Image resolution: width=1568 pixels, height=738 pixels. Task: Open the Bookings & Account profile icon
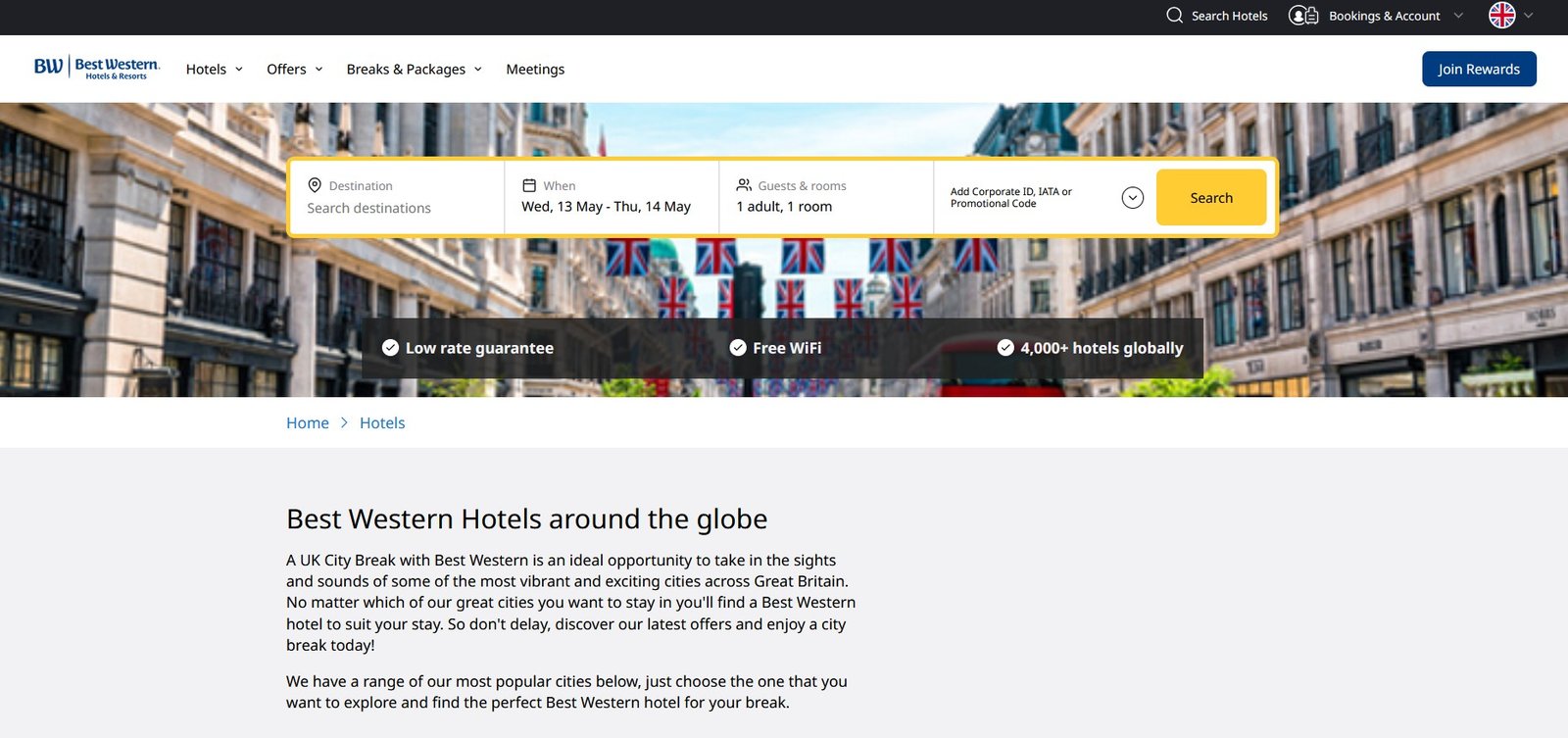click(x=1303, y=16)
